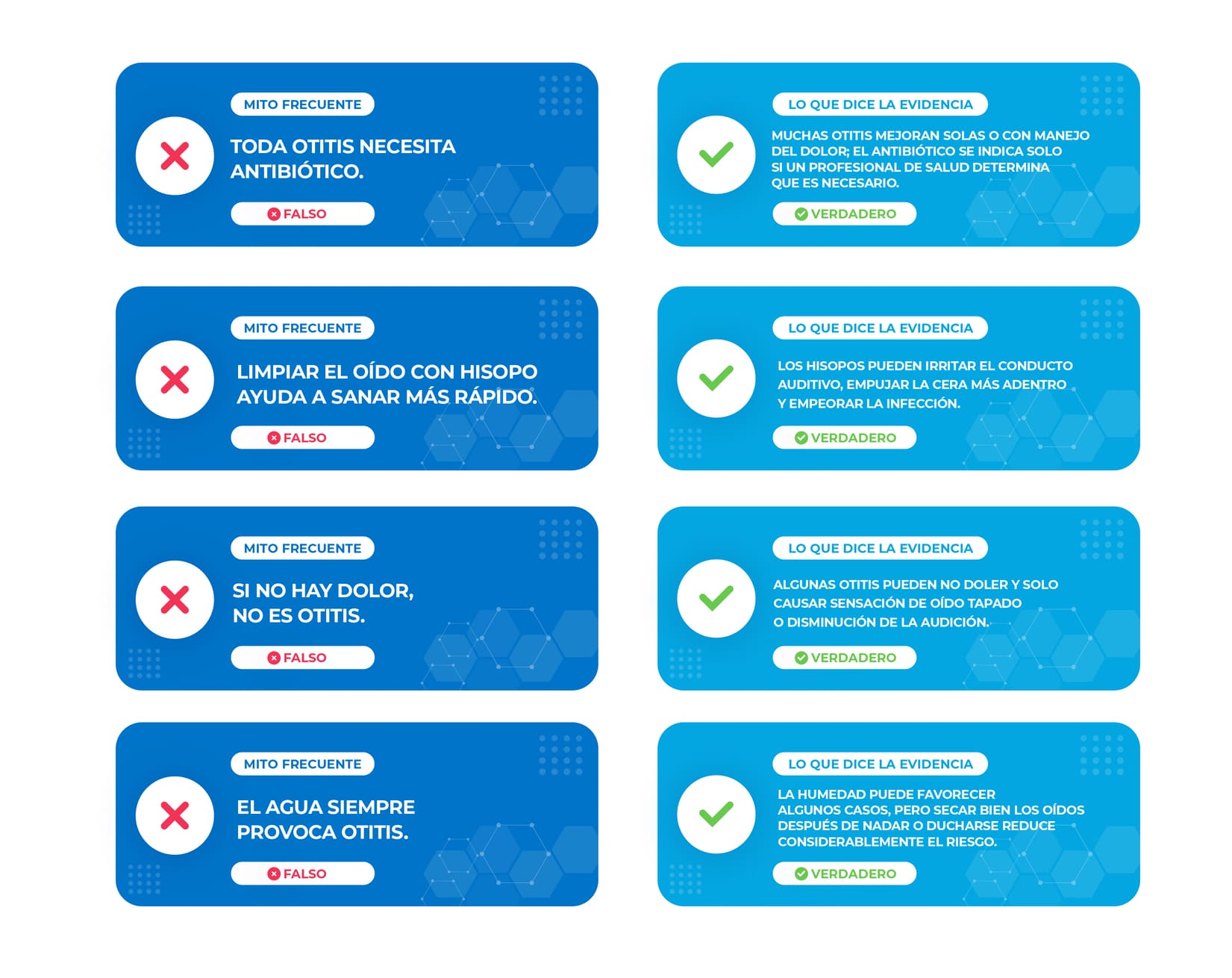The image size is (1232, 978).
Task: Click VERDADERO badge under hisopos evidence
Action: [x=844, y=437]
